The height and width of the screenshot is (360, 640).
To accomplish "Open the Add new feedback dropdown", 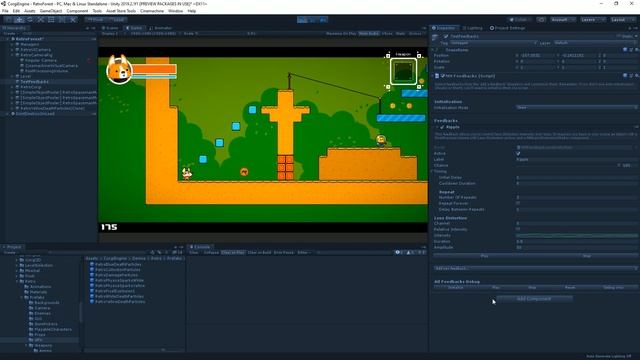I will tap(536, 269).
